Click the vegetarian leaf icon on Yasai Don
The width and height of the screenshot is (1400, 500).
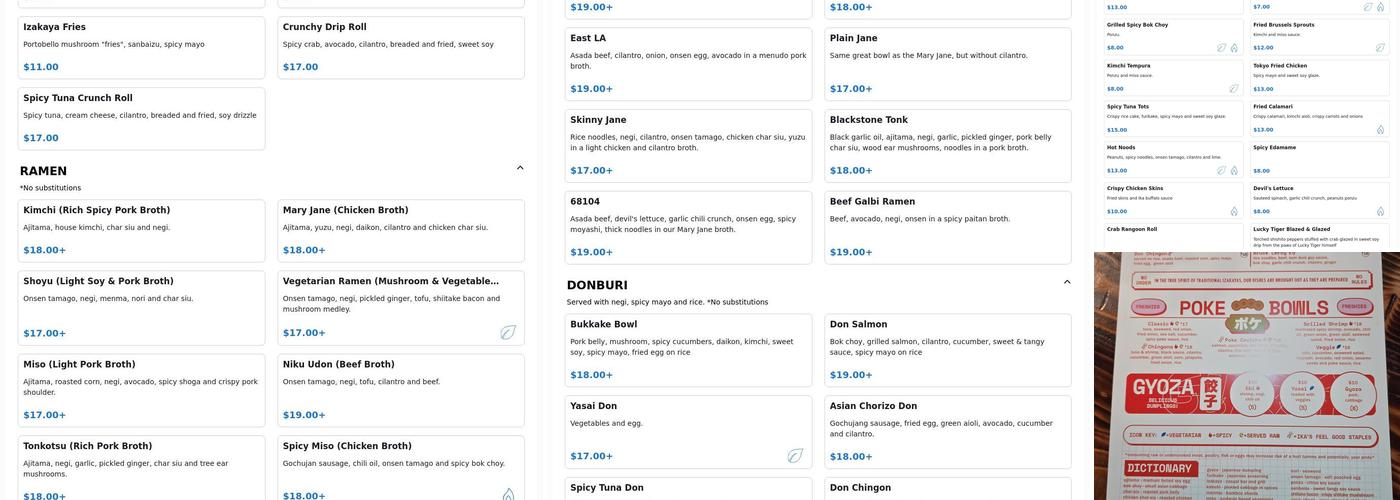(795, 456)
